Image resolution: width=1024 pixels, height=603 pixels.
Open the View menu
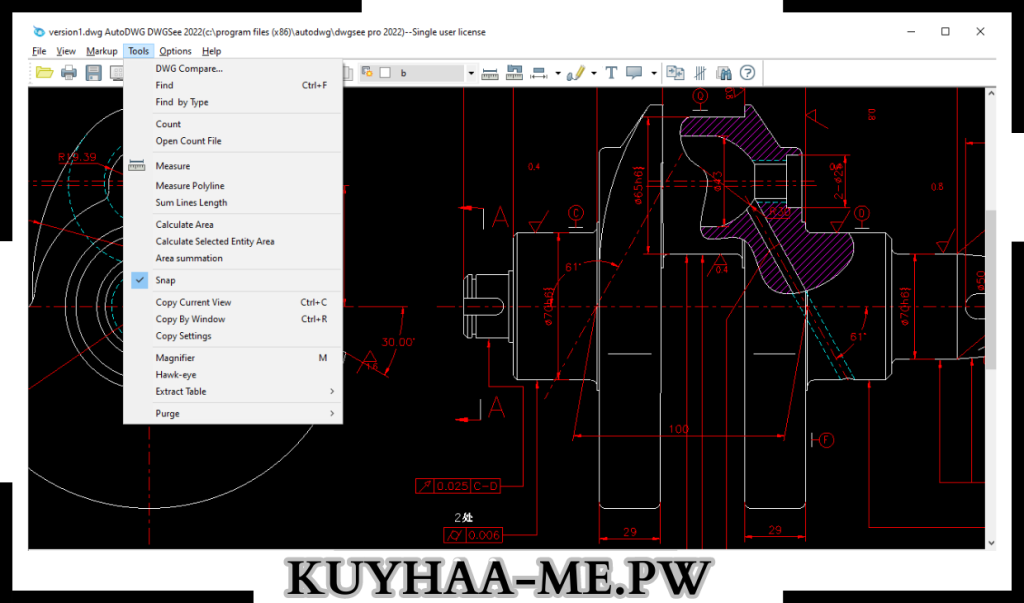(66, 51)
